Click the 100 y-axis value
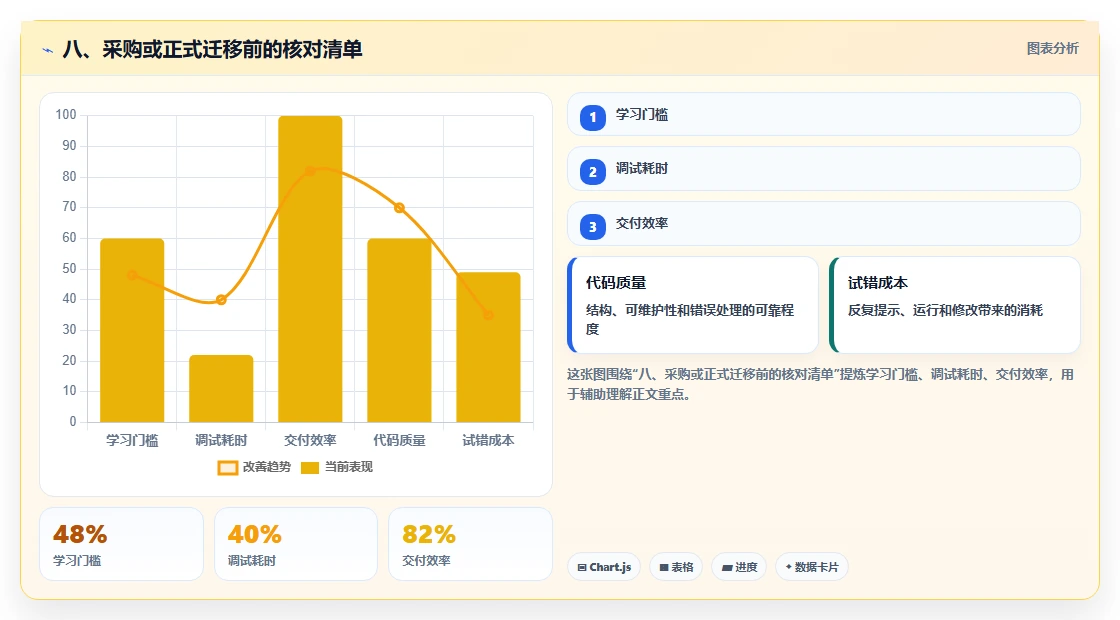This screenshot has width=1120, height=620. 66,115
